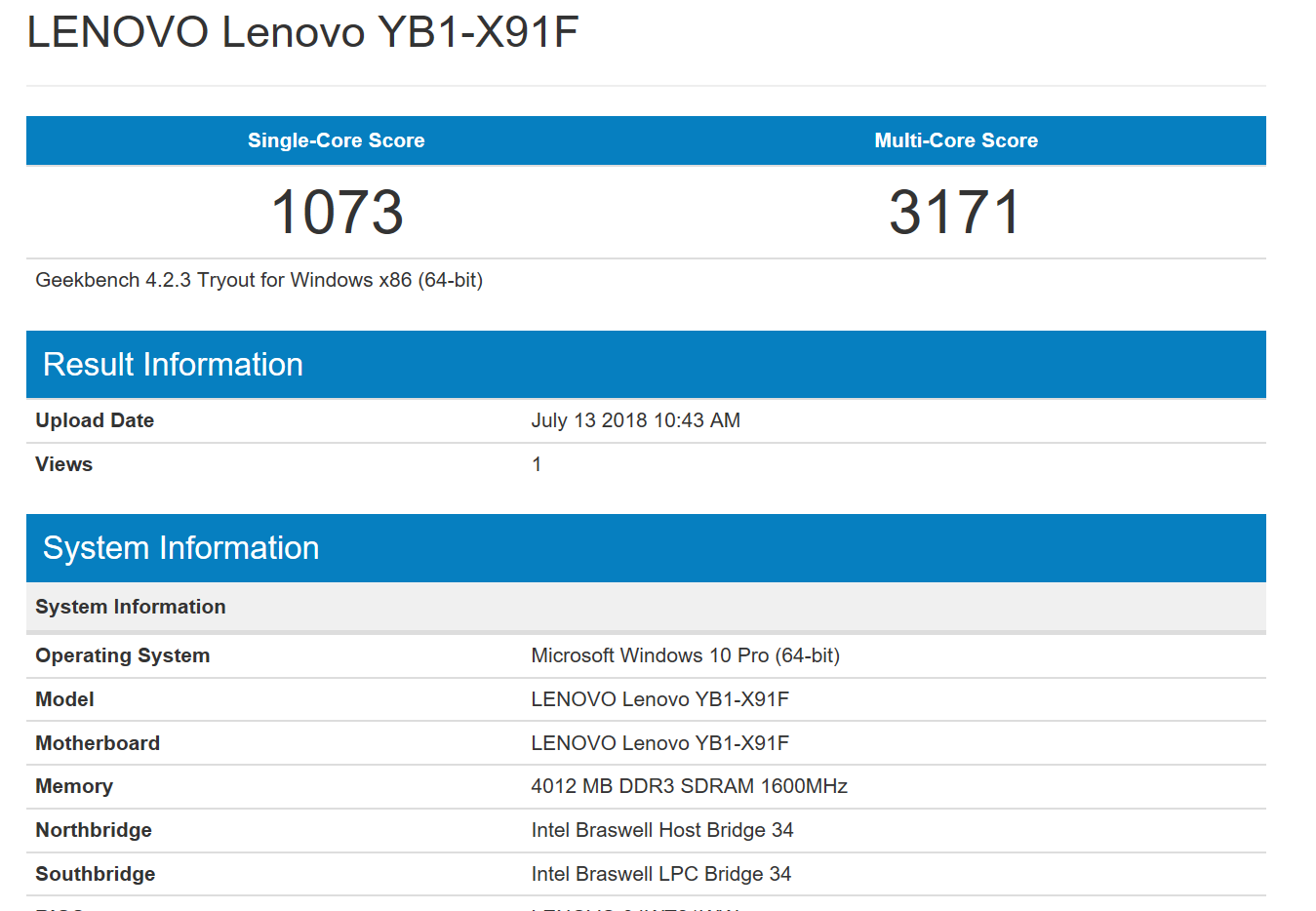Click the Northbridge label
This screenshot has width=1316, height=911.
point(94,830)
